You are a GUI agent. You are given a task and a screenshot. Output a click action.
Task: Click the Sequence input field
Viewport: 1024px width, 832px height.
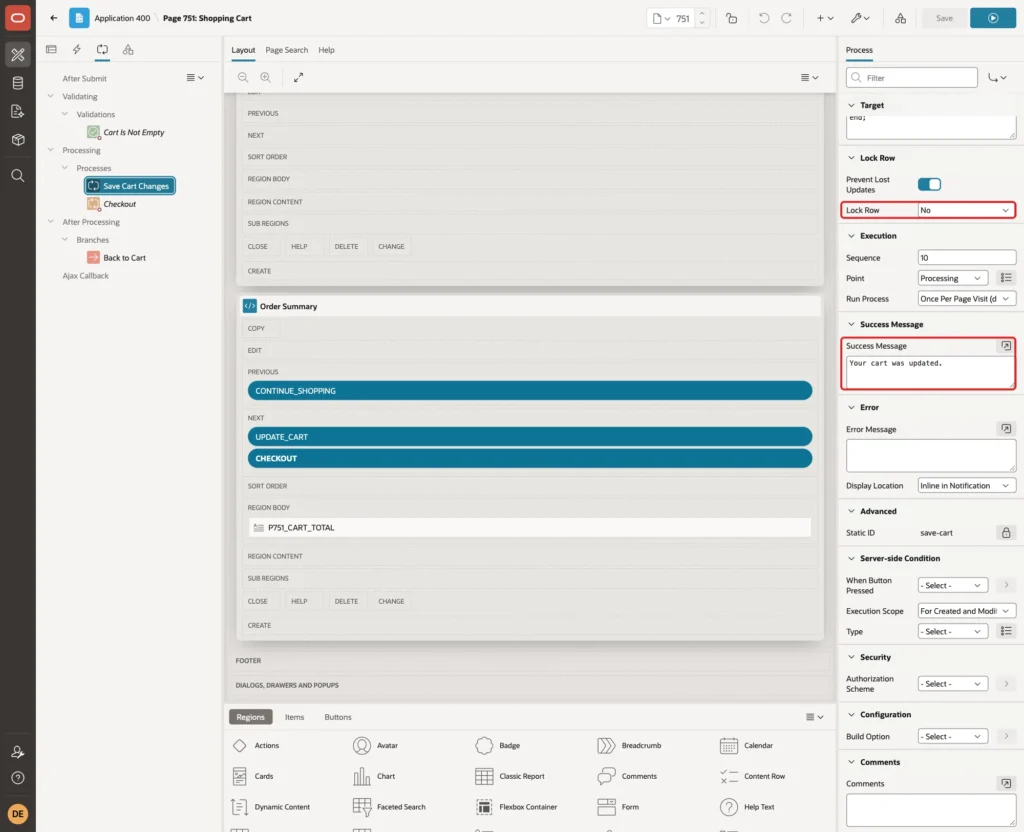[x=967, y=258]
